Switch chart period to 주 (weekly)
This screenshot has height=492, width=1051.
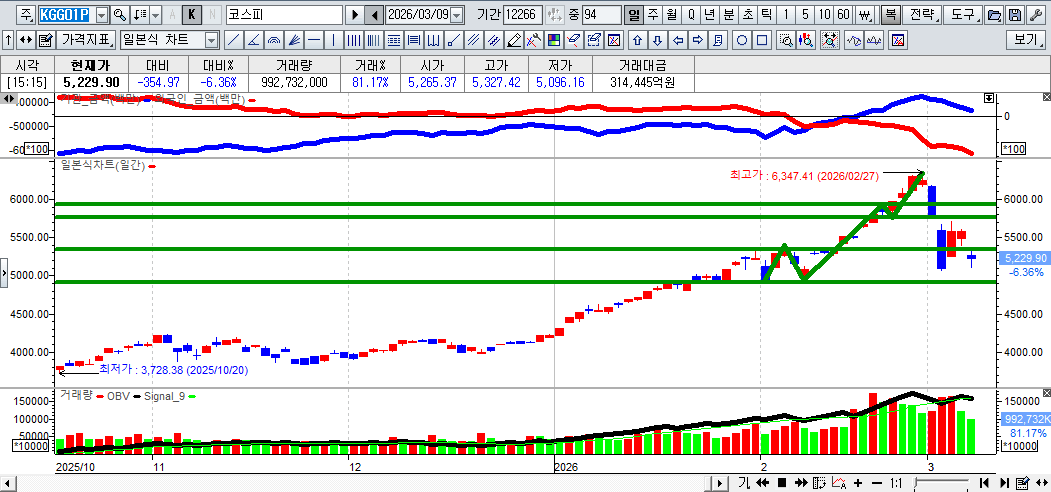click(653, 15)
